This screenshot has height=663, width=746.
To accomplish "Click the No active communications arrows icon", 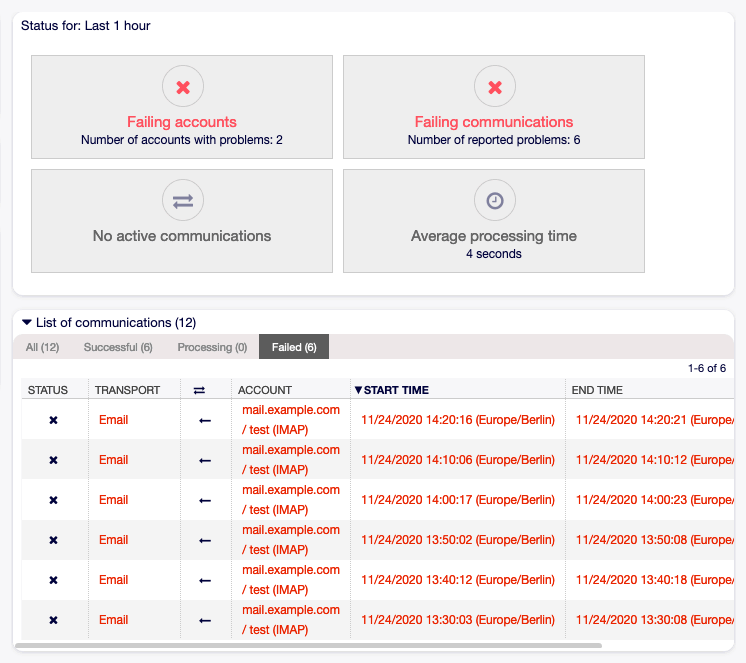I will pos(182,201).
